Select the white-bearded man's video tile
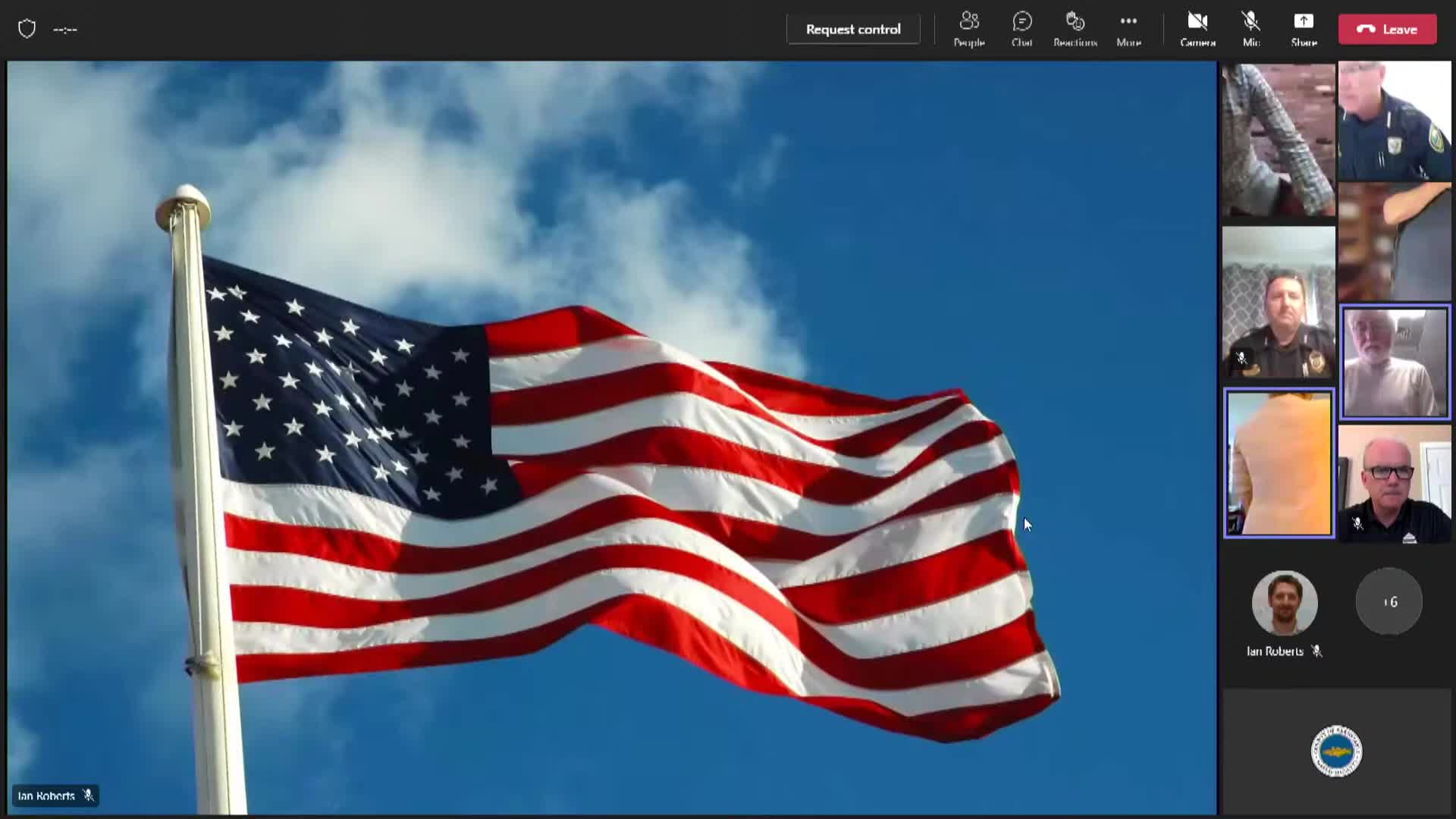This screenshot has height=819, width=1456. (1395, 362)
